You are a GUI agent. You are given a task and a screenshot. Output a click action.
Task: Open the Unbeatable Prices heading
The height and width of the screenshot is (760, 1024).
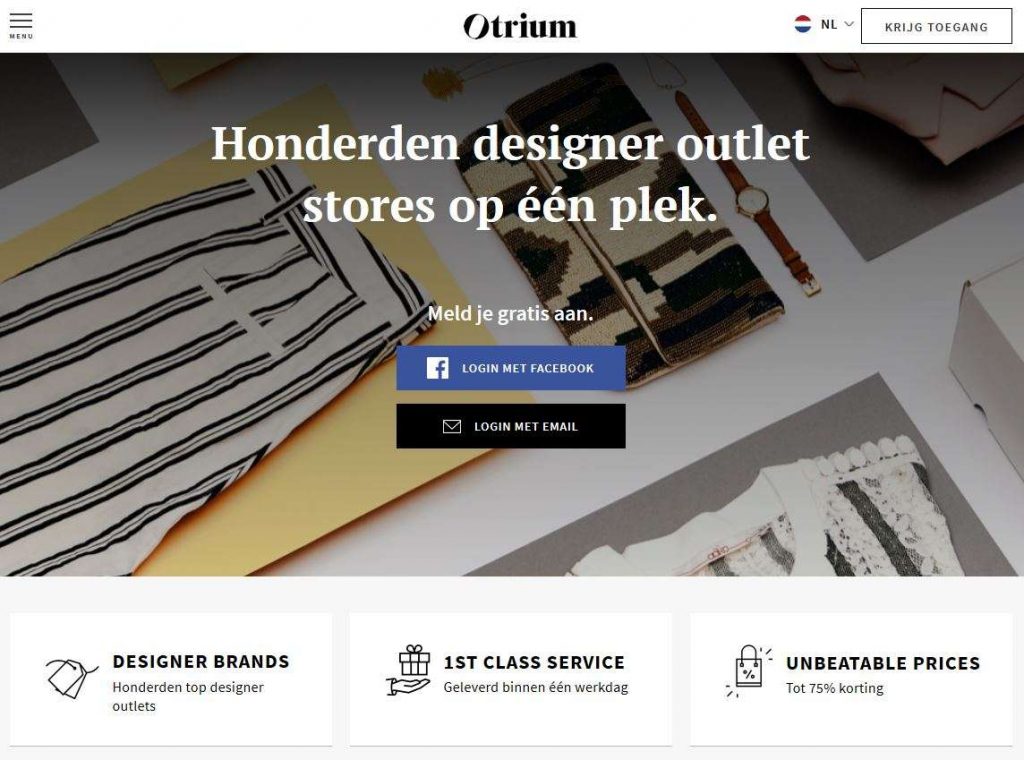pos(883,663)
